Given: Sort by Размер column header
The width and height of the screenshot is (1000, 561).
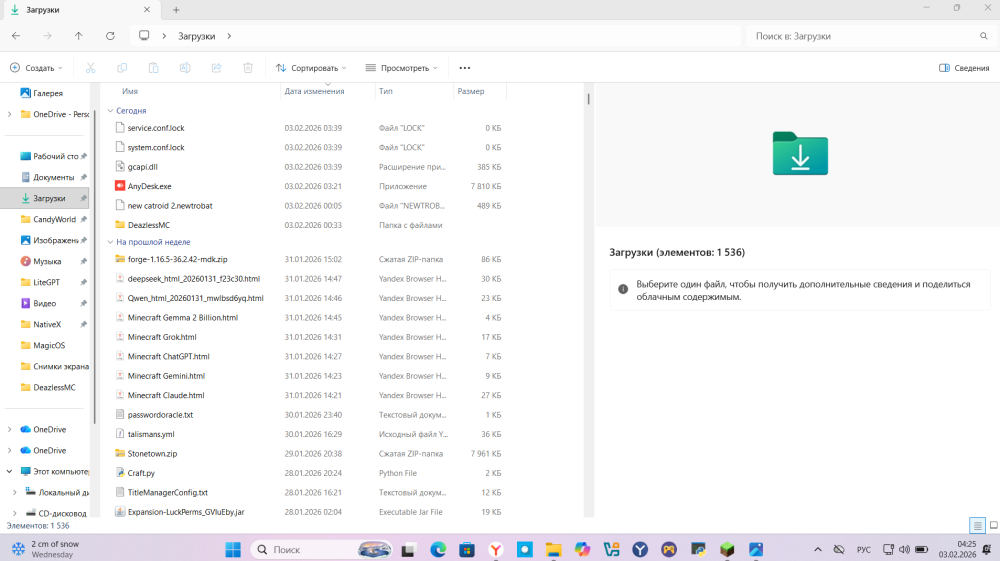Looking at the screenshot, I should click(x=471, y=91).
